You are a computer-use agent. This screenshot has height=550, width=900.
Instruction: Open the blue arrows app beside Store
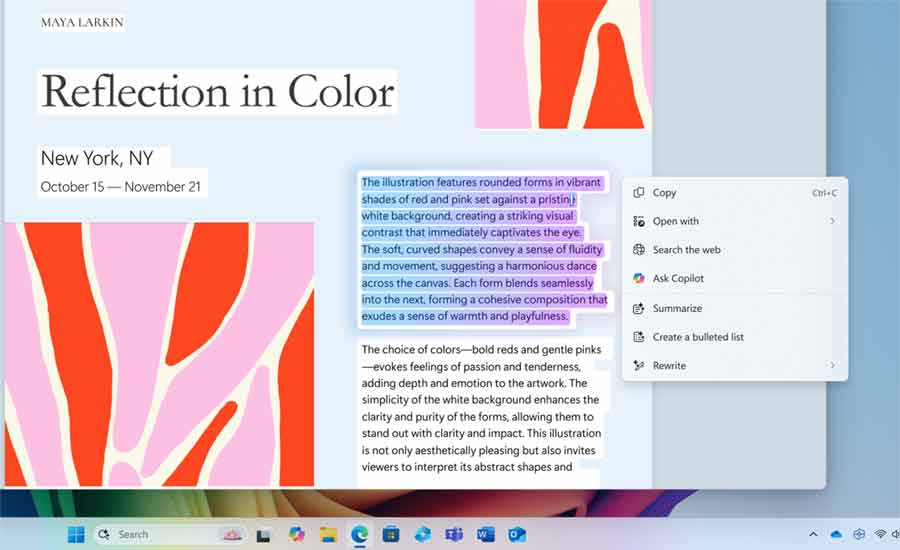[x=422, y=534]
